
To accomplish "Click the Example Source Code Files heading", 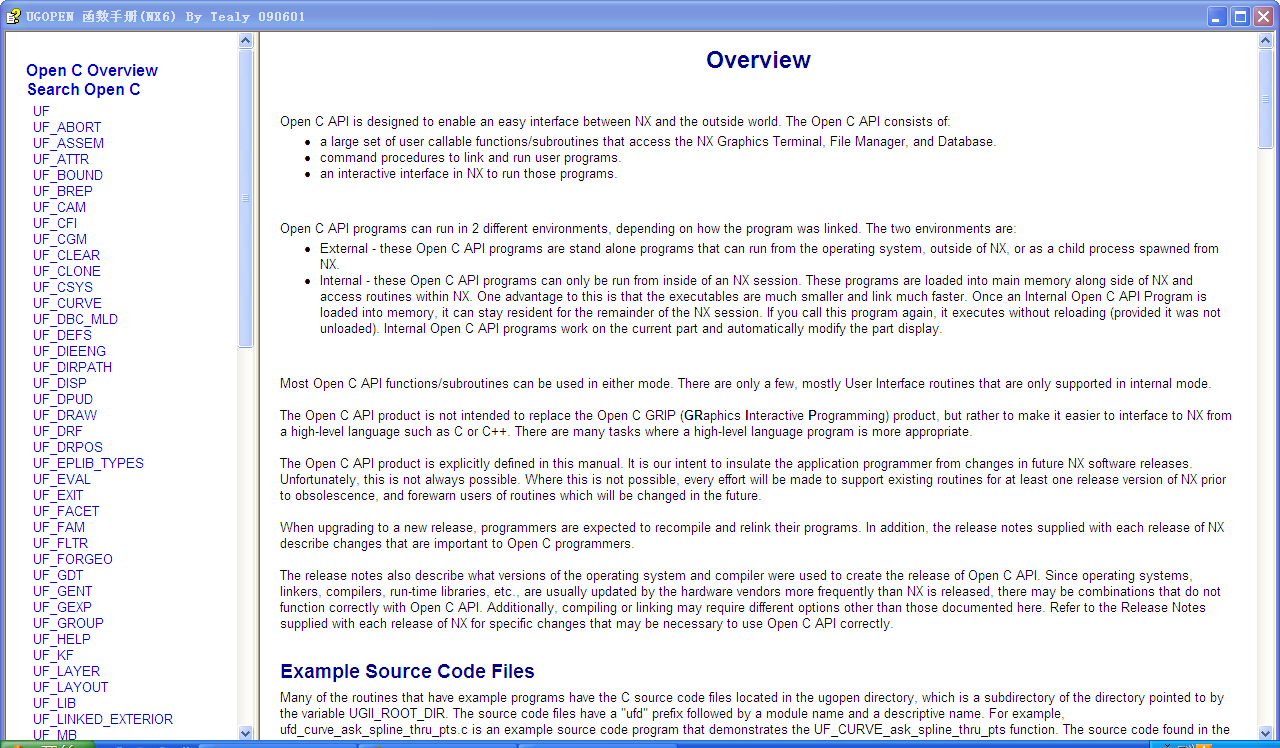I will 407,671.
